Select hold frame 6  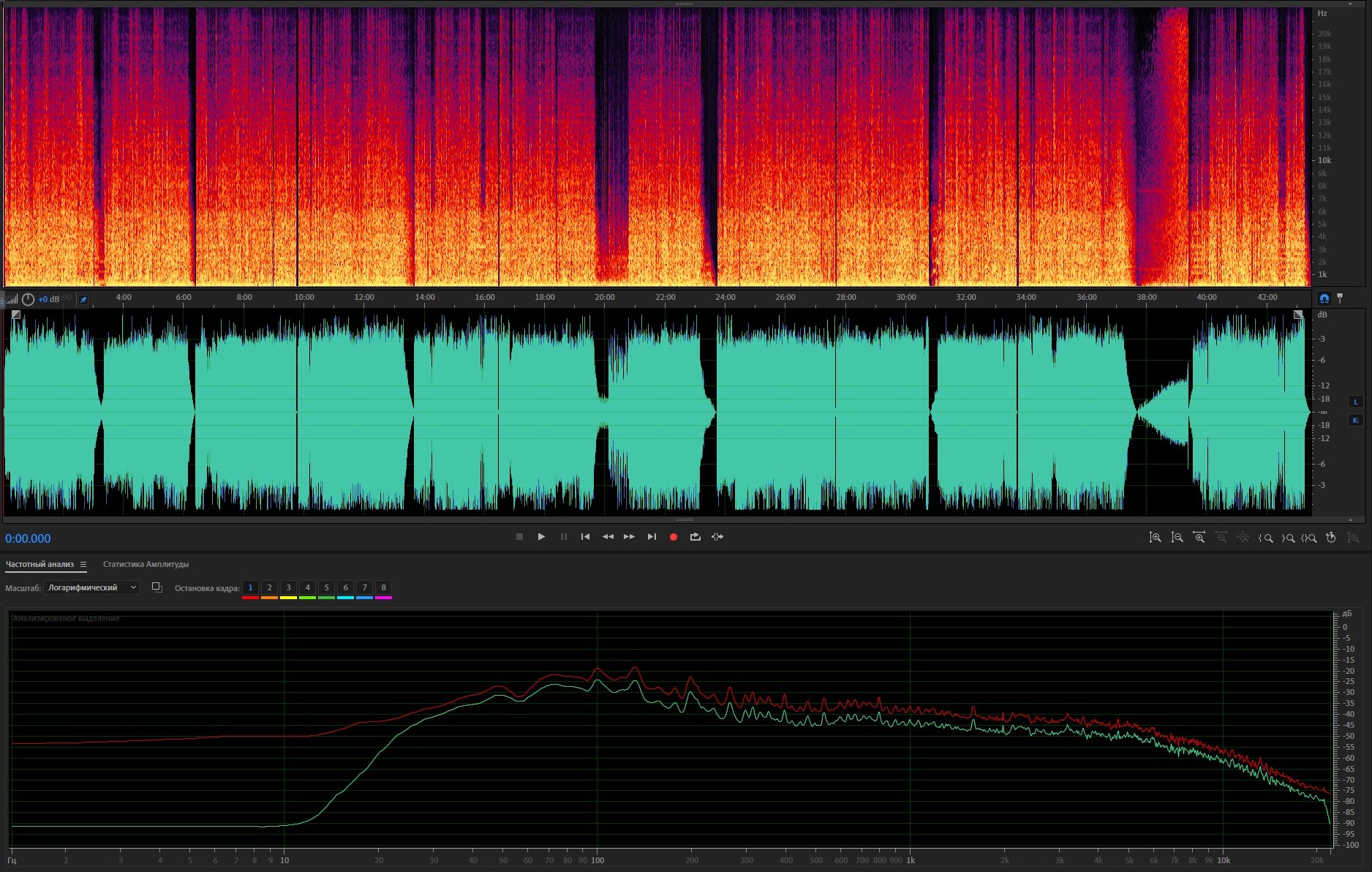(x=345, y=587)
